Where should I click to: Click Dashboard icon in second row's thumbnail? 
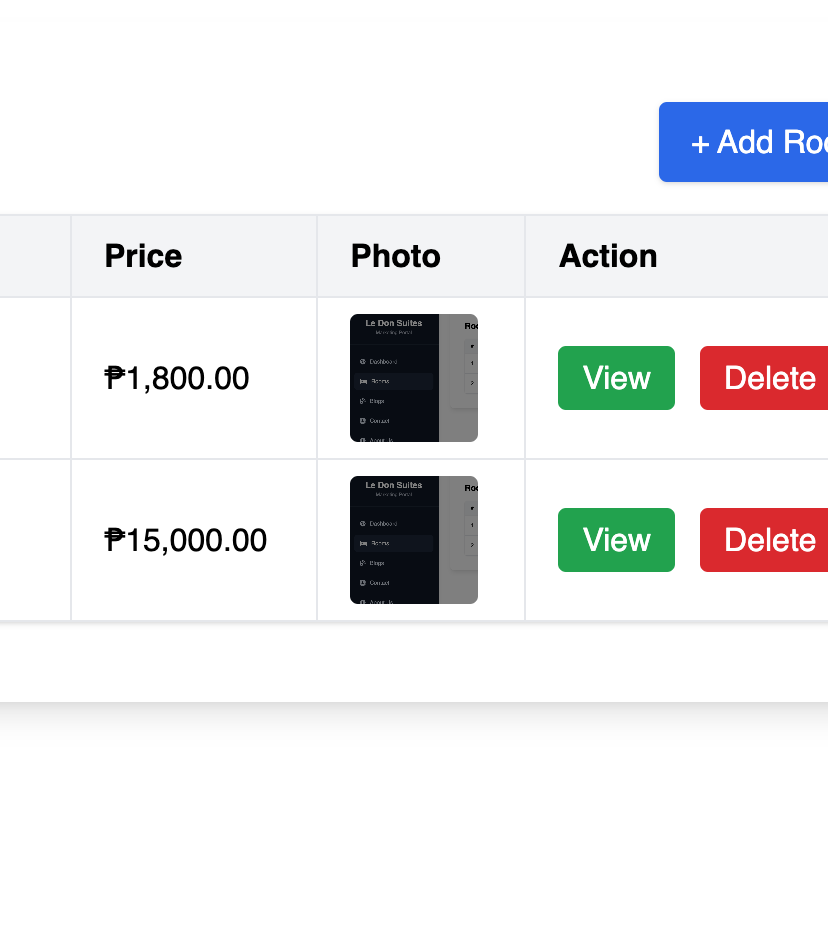tap(362, 523)
